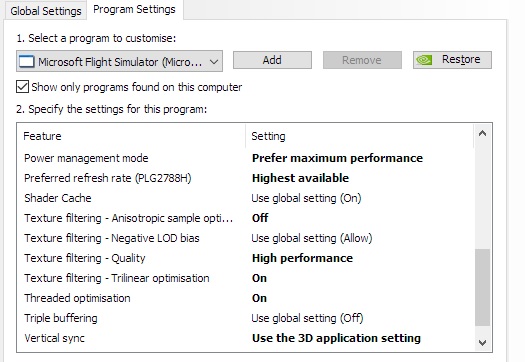Change the Power management mode setting
Viewport: 525px width, 362px height.
coord(337,158)
